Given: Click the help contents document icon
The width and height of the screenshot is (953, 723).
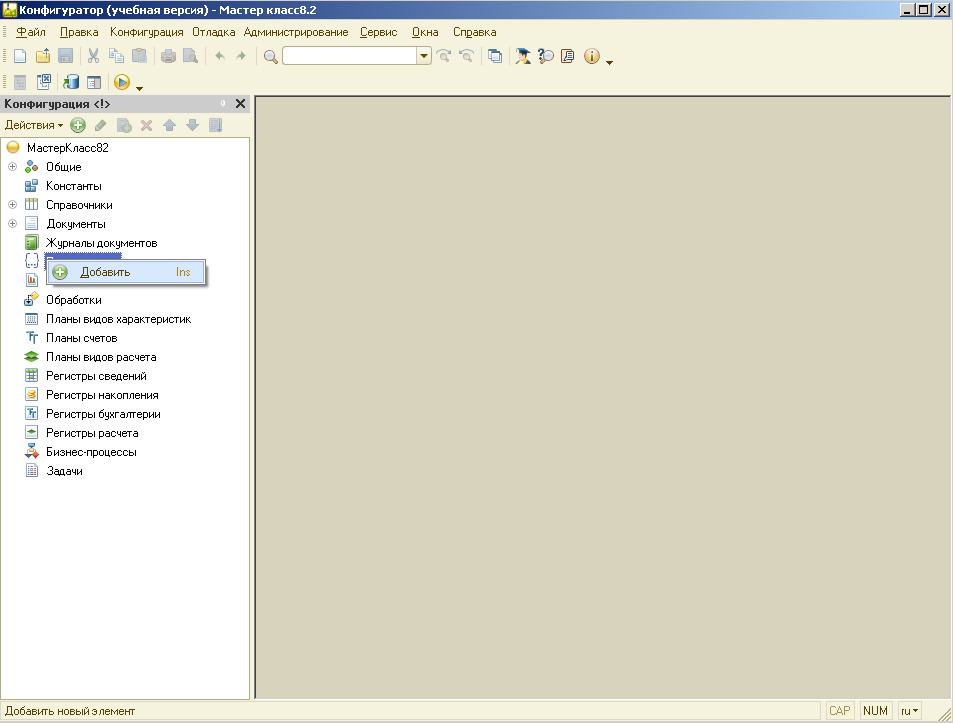Looking at the screenshot, I should pos(568,57).
